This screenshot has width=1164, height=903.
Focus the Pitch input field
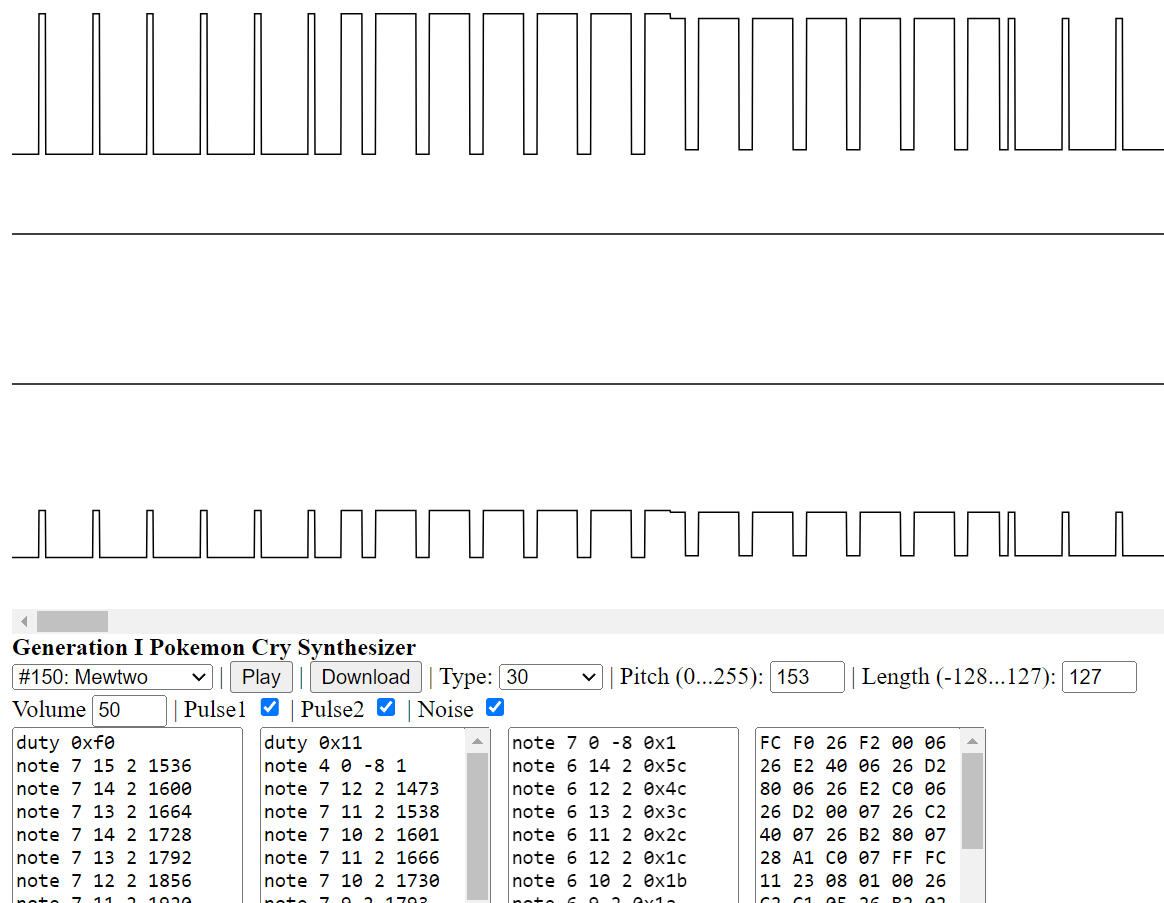coord(806,677)
